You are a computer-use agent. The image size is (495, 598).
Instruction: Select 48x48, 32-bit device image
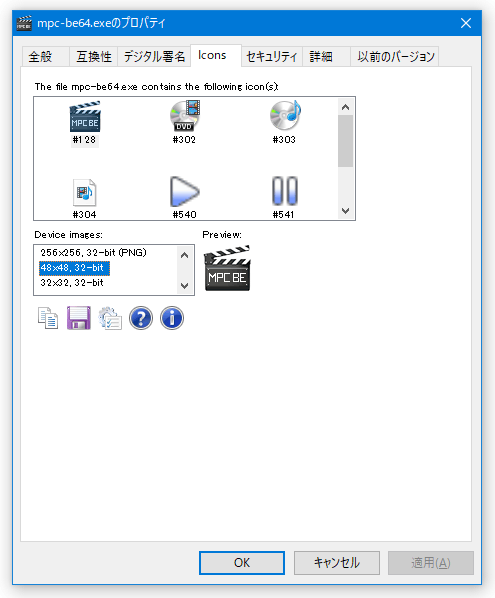(74, 268)
